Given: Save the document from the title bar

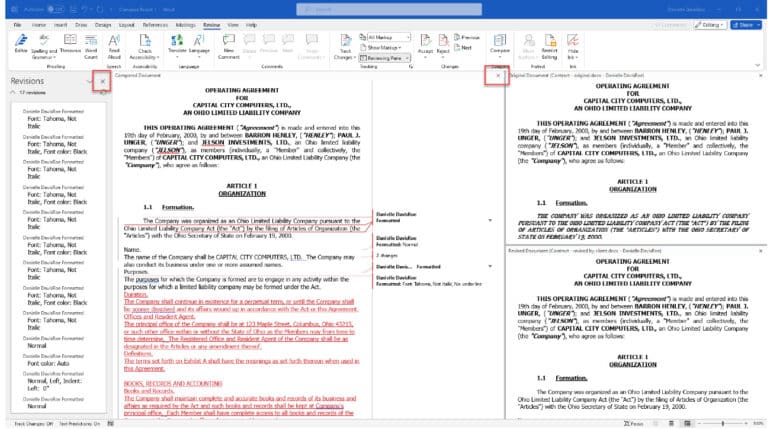Looking at the screenshot, I should 73,9.
